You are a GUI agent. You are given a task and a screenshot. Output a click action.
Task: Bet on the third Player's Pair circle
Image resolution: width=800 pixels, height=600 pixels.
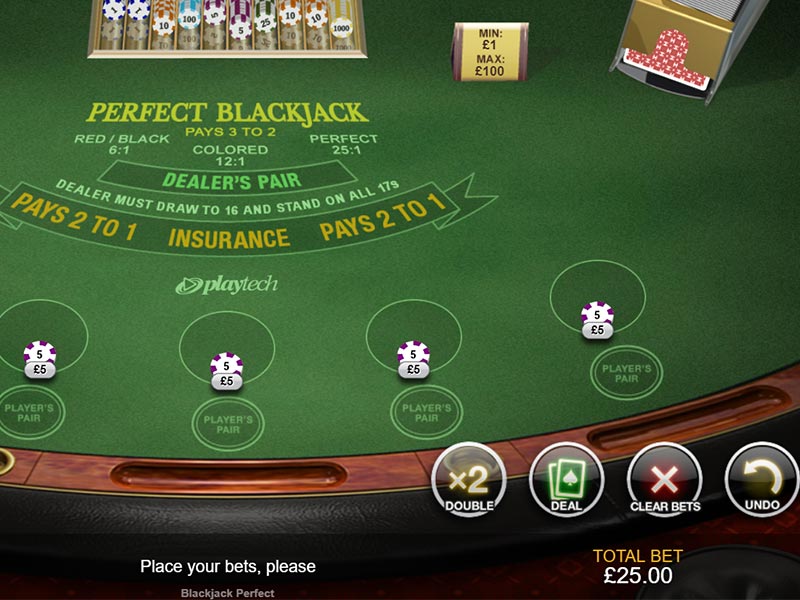427,413
